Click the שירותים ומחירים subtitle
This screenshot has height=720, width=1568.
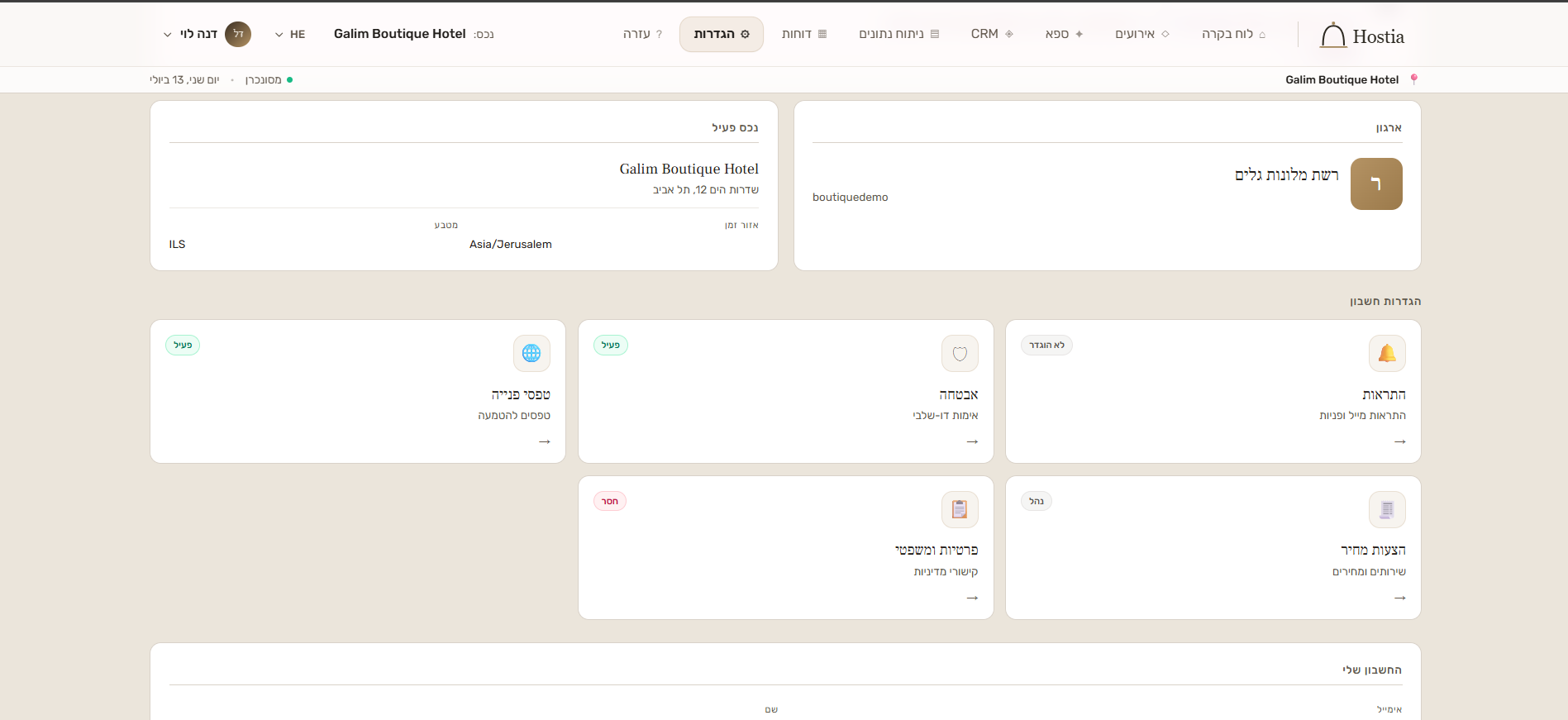1369,572
